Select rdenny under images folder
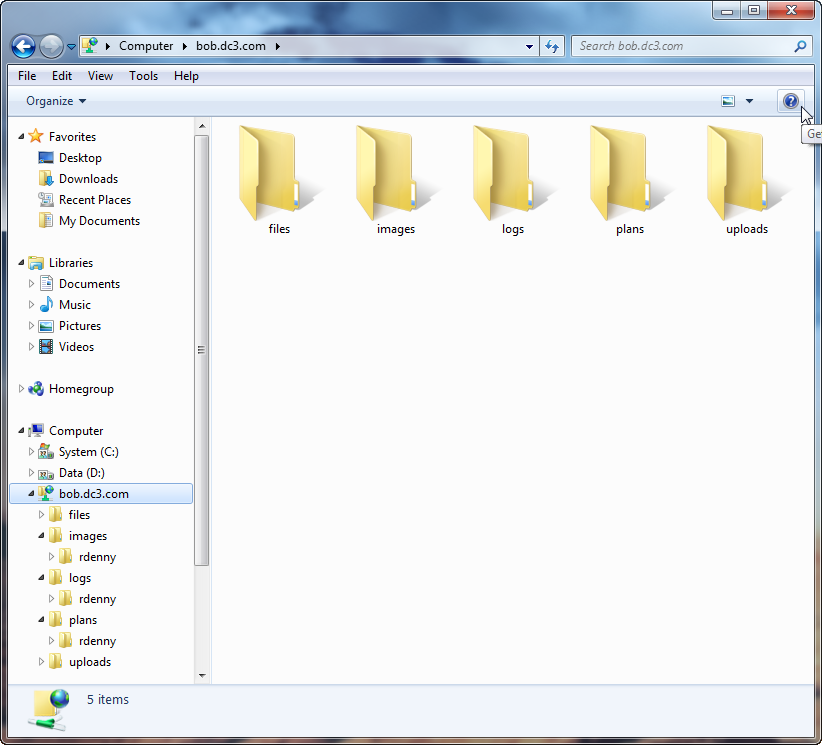 (98, 557)
